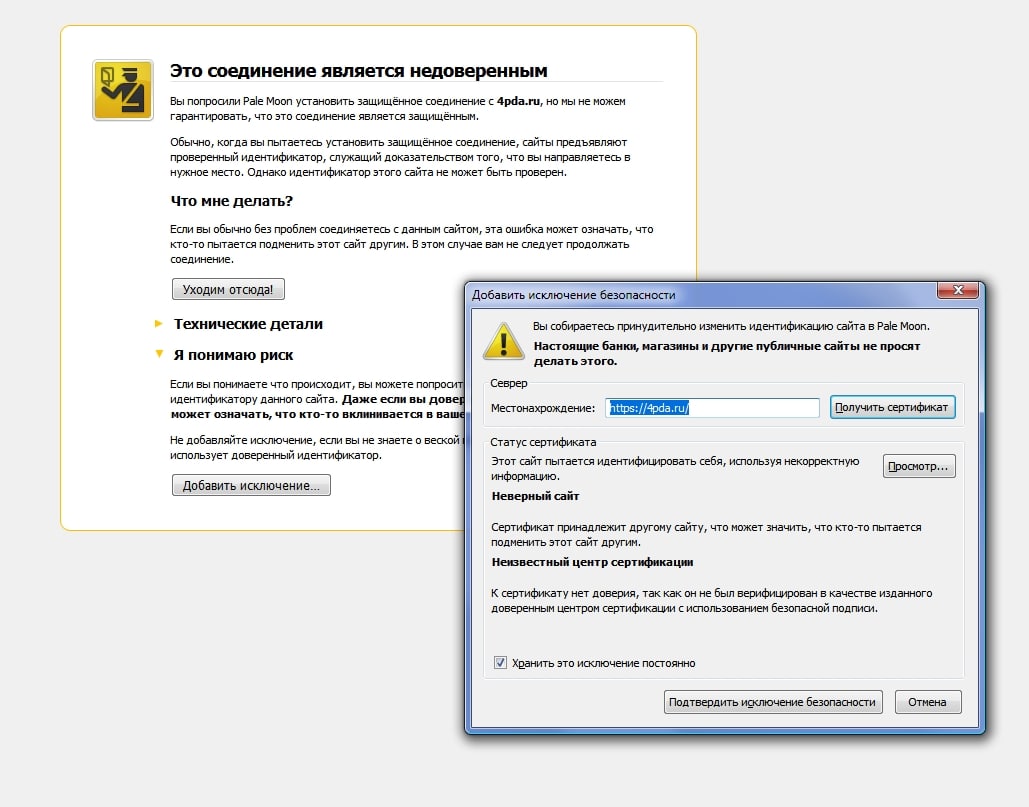Click the 'Неверный сайт' status text
The width and height of the screenshot is (1029, 807).
(535, 496)
